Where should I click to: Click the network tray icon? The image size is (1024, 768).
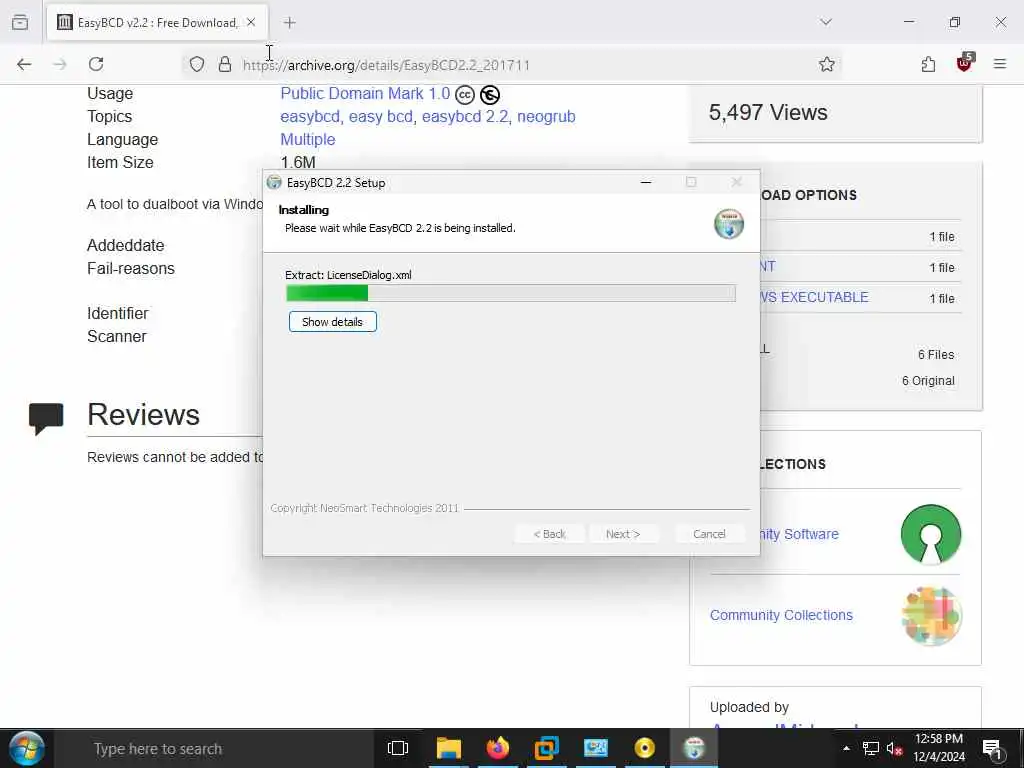coord(871,748)
